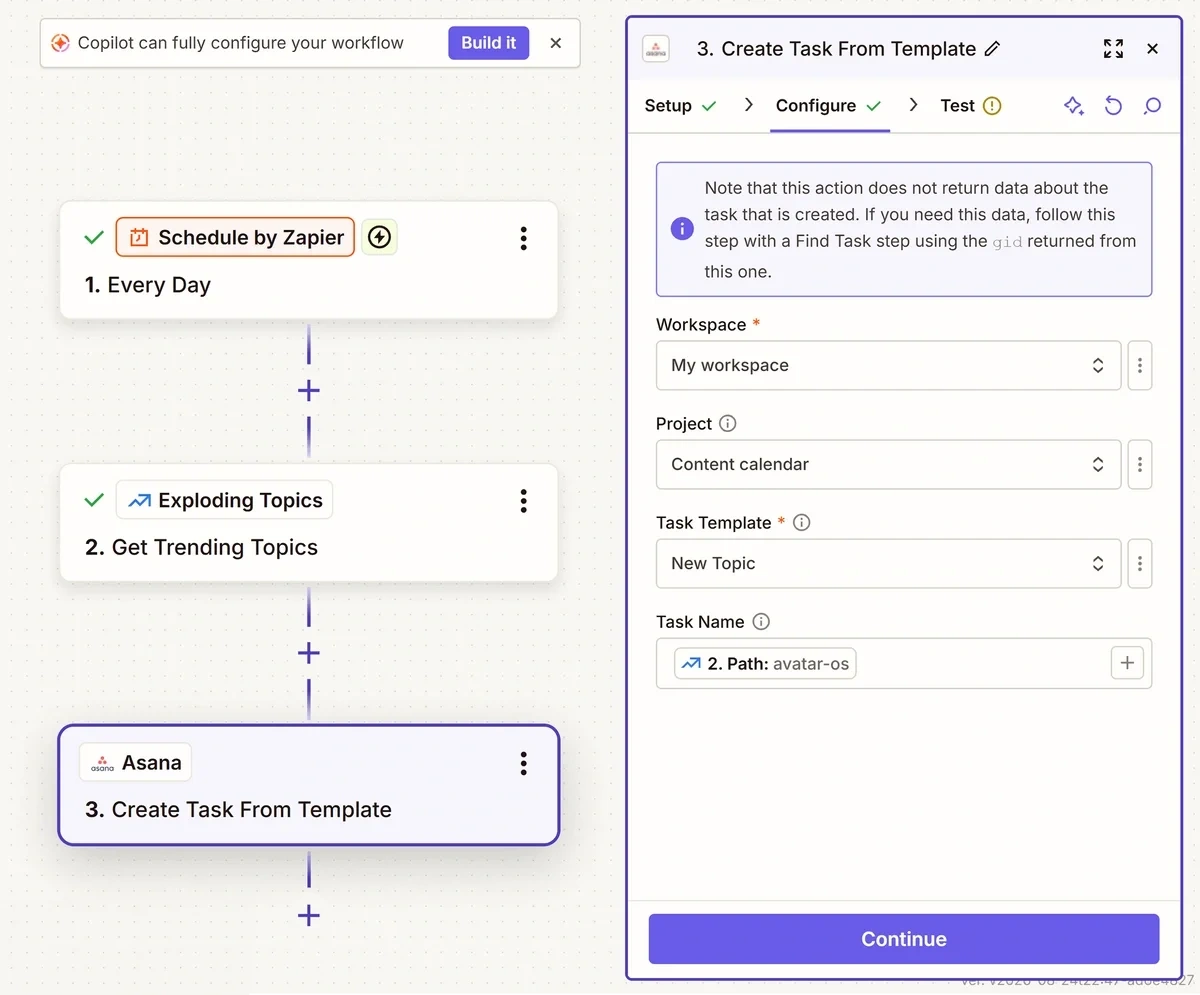Click the Asana icon in the panel header

point(656,49)
